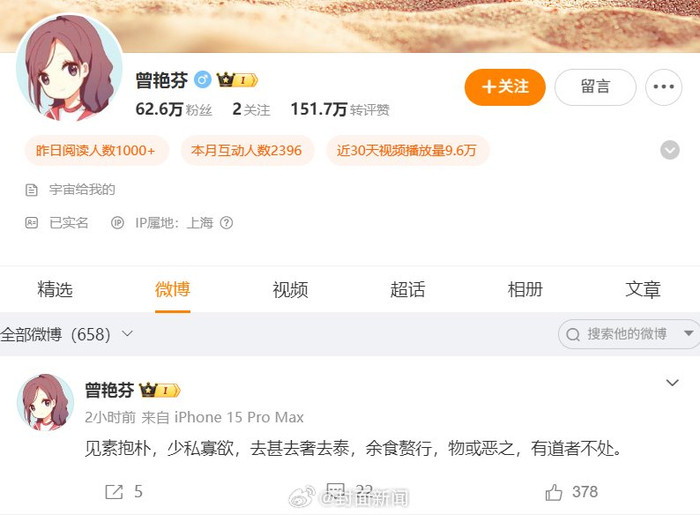Viewport: 700px width, 515px height.
Task: Expand the post options chevron
Action: (672, 383)
